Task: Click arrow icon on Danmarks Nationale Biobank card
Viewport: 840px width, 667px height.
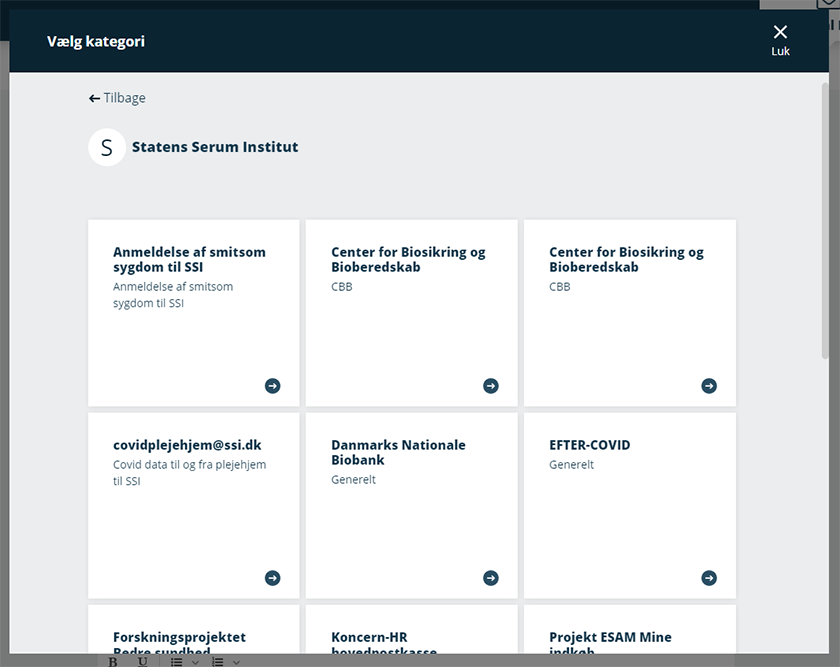Action: [490, 578]
